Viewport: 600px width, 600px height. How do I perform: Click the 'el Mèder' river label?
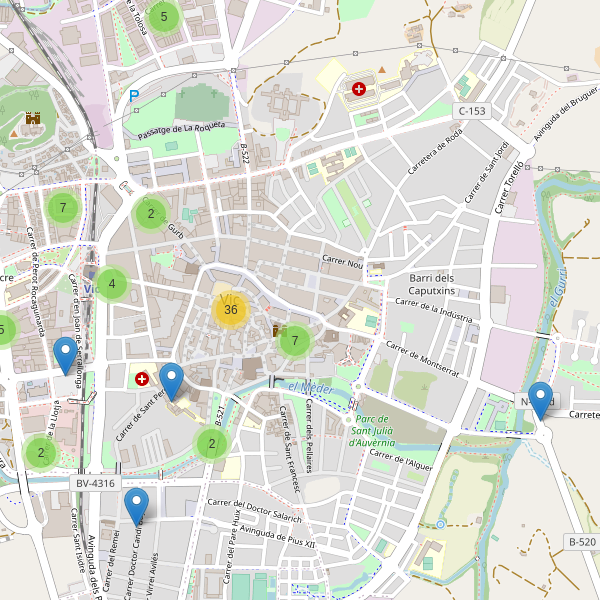311,388
